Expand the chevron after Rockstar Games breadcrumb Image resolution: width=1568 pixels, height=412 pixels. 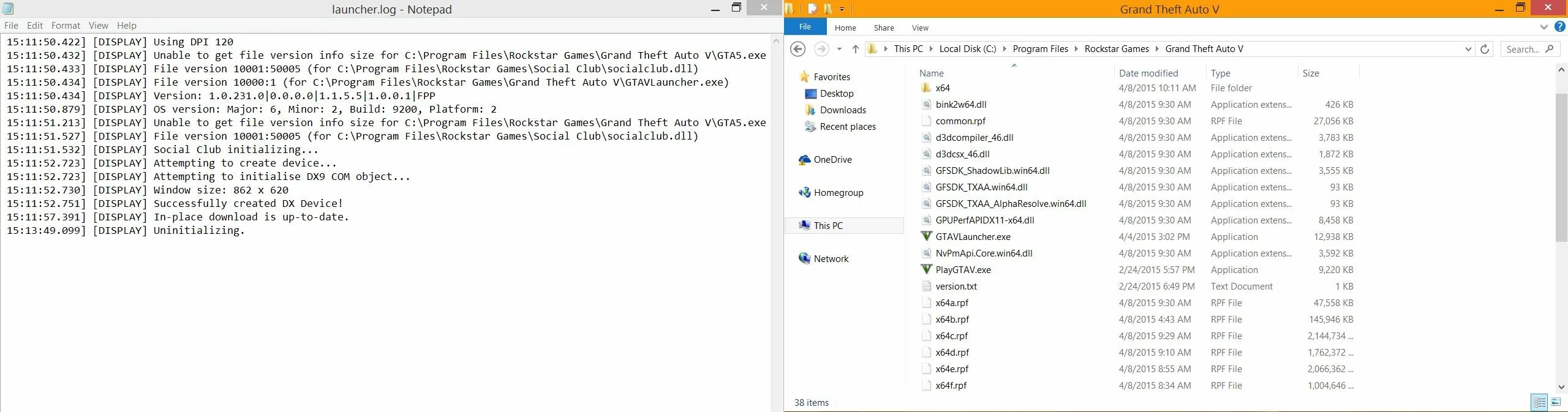tap(1157, 49)
